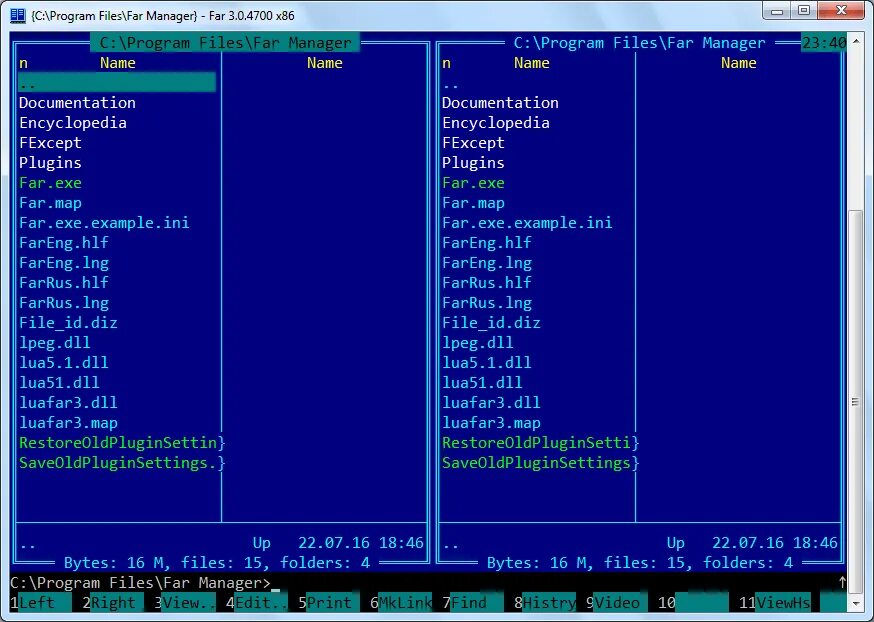Image resolution: width=874 pixels, height=622 pixels.
Task: Select lpeg.dll in the left panel
Action: tap(55, 343)
